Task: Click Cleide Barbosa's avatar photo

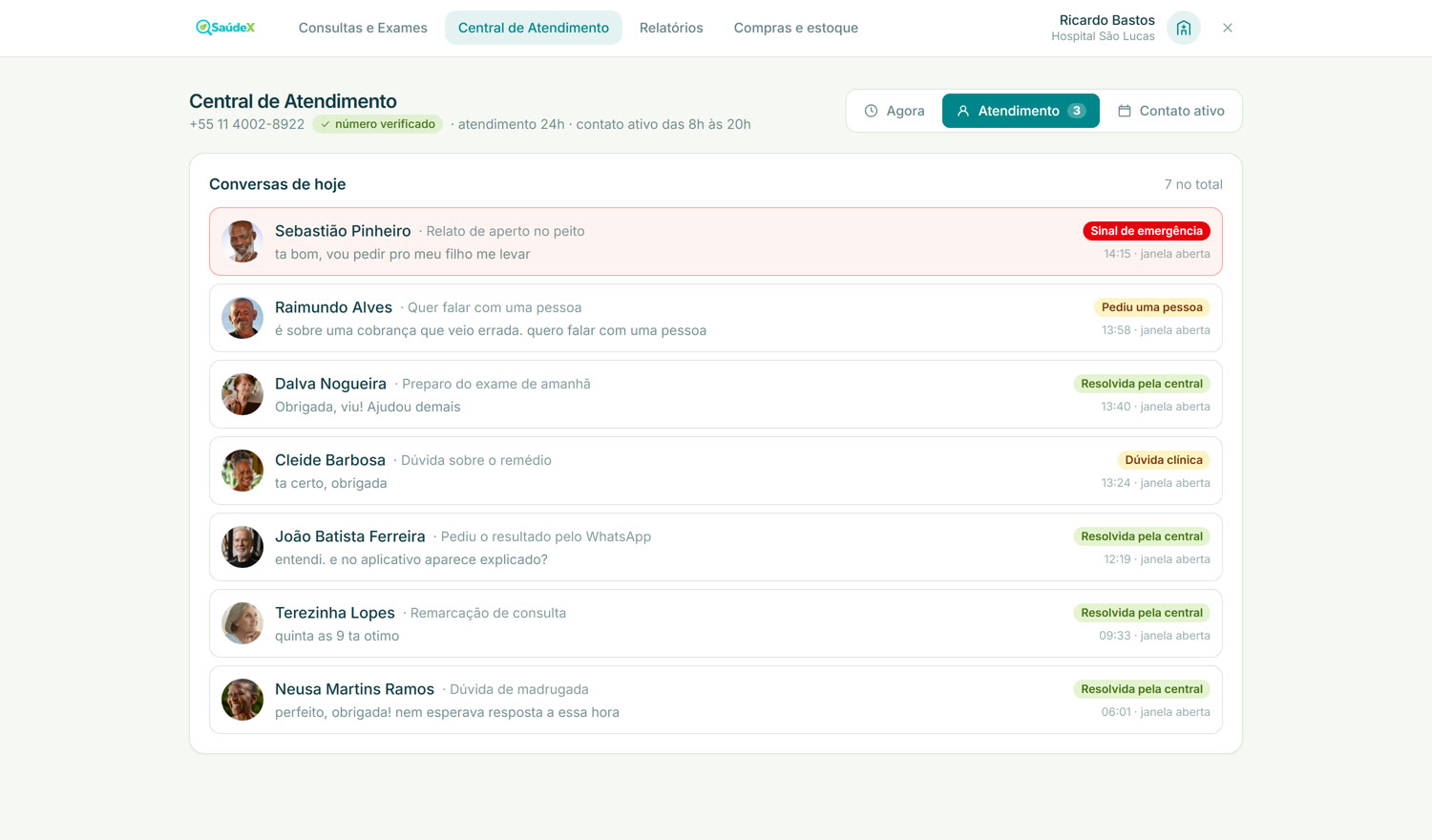Action: [x=242, y=471]
